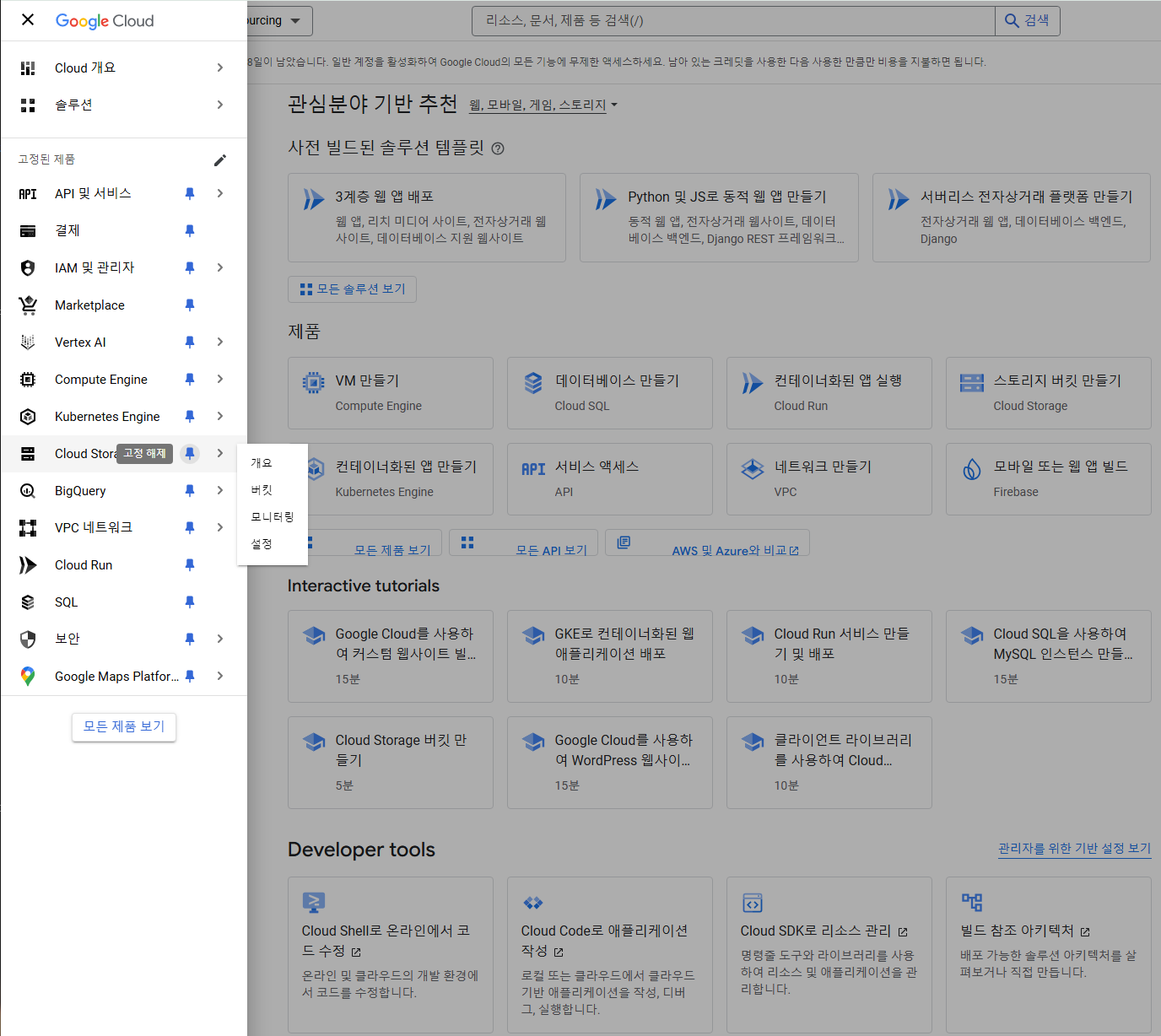Open the 모바일 또는 웹 앱 빌드 Firebase card

pyautogui.click(x=1049, y=479)
